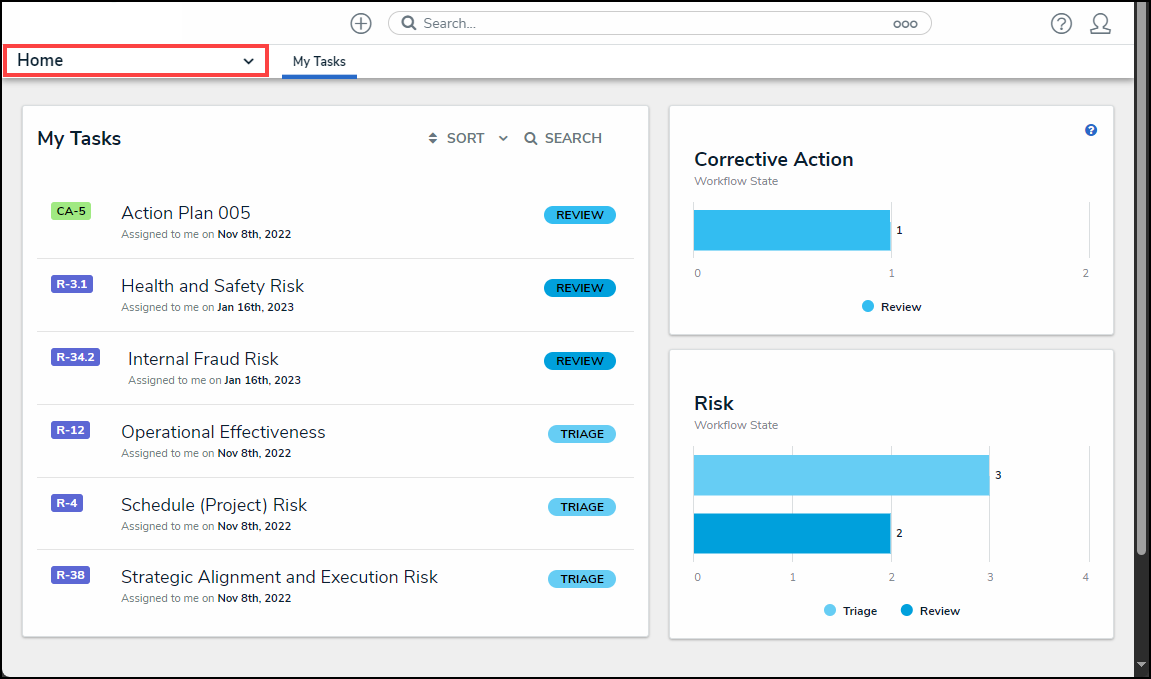Click SEARCH in My Tasks panel
1151x679 pixels.
[x=563, y=139]
